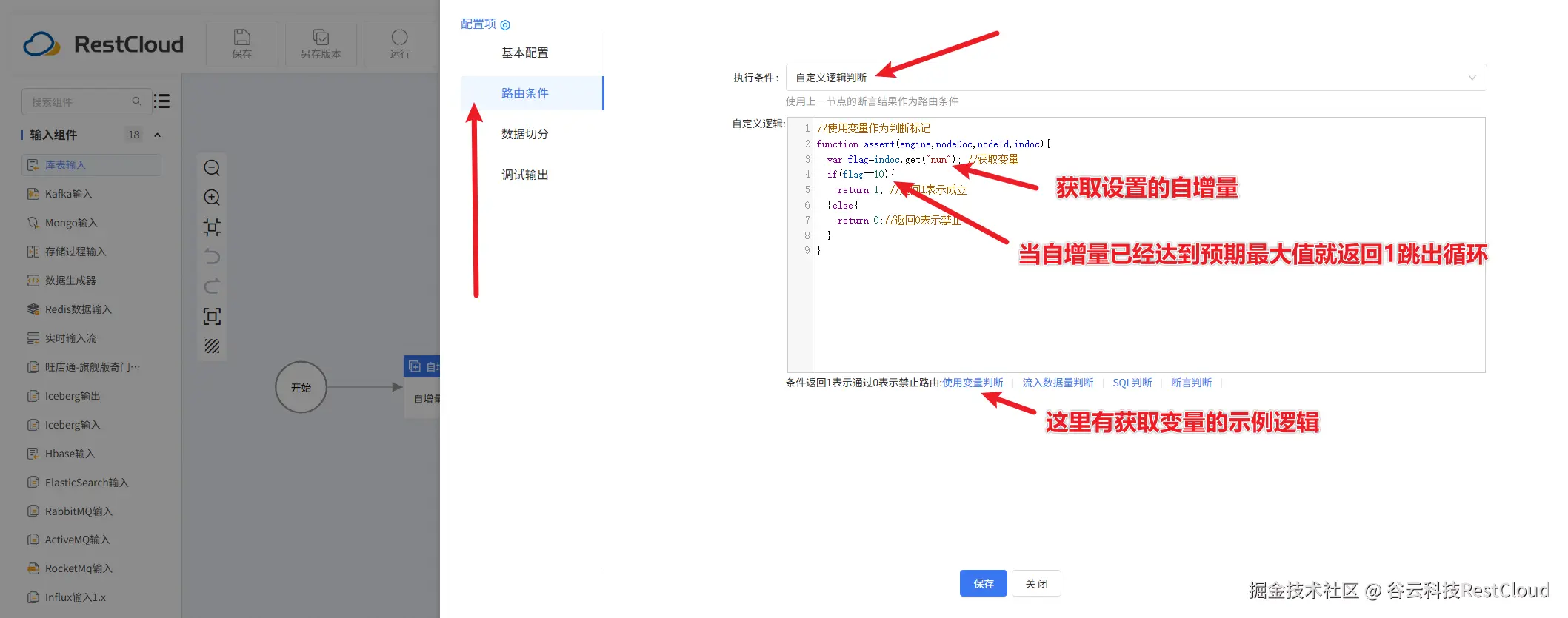Click the blue 保存 button in dialog
This screenshot has height=618, width=1568.
pyautogui.click(x=984, y=583)
